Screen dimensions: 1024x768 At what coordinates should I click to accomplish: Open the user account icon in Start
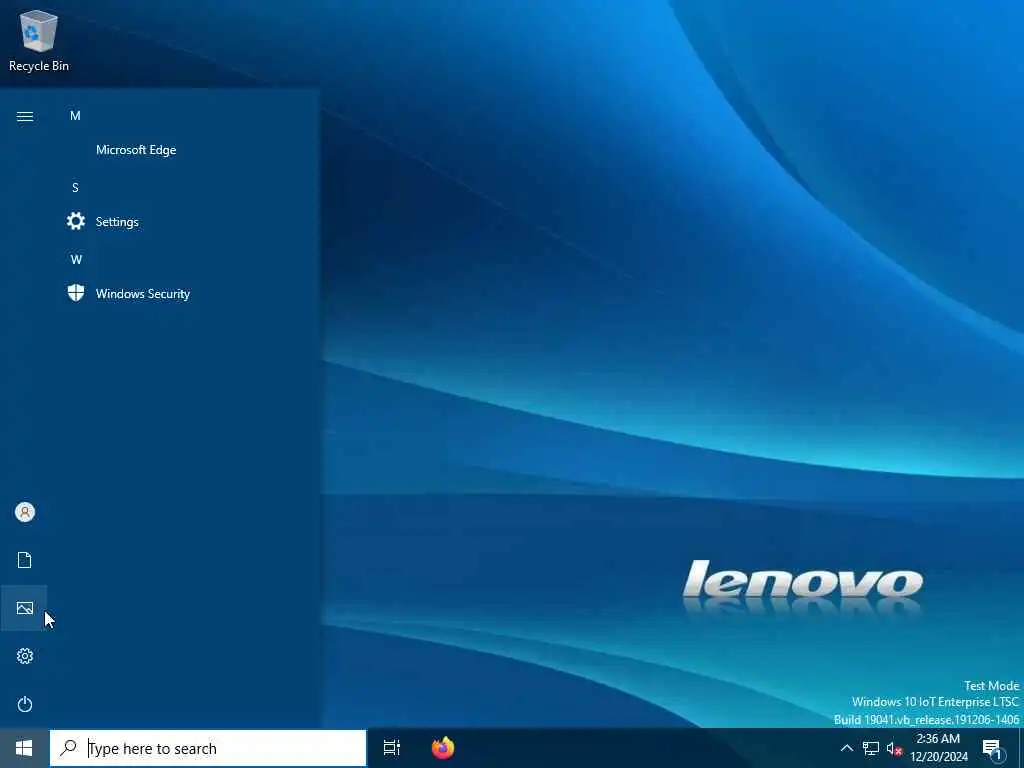tap(25, 512)
